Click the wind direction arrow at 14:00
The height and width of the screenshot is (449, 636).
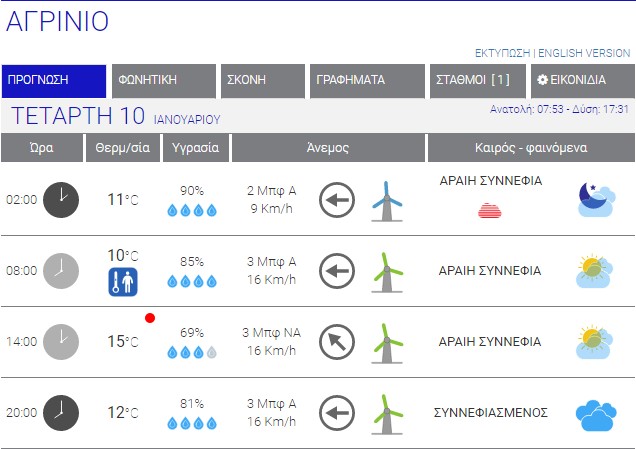pyautogui.click(x=337, y=342)
